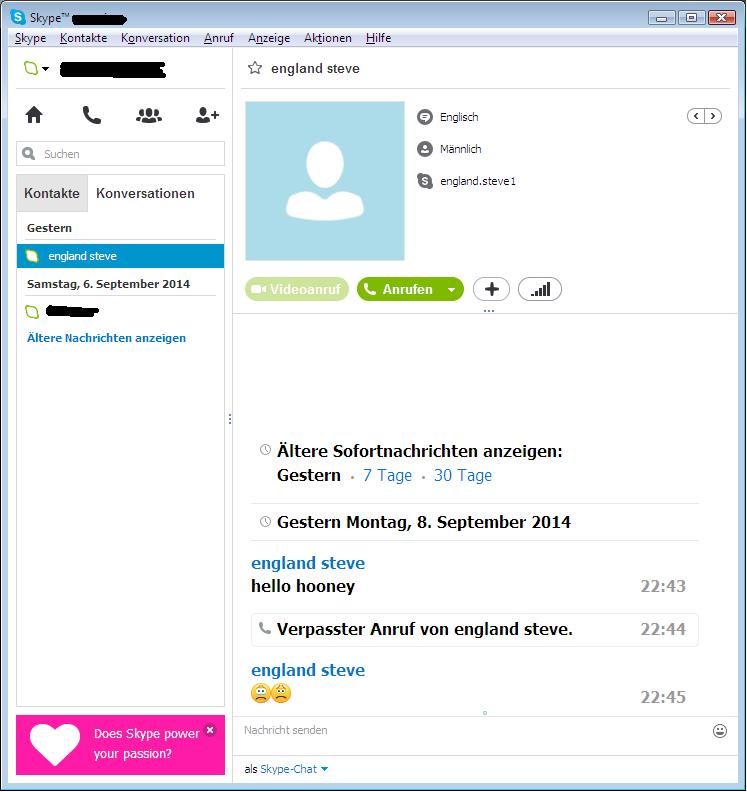
Task: Click england steve sender name above emoticons
Action: [x=308, y=670]
